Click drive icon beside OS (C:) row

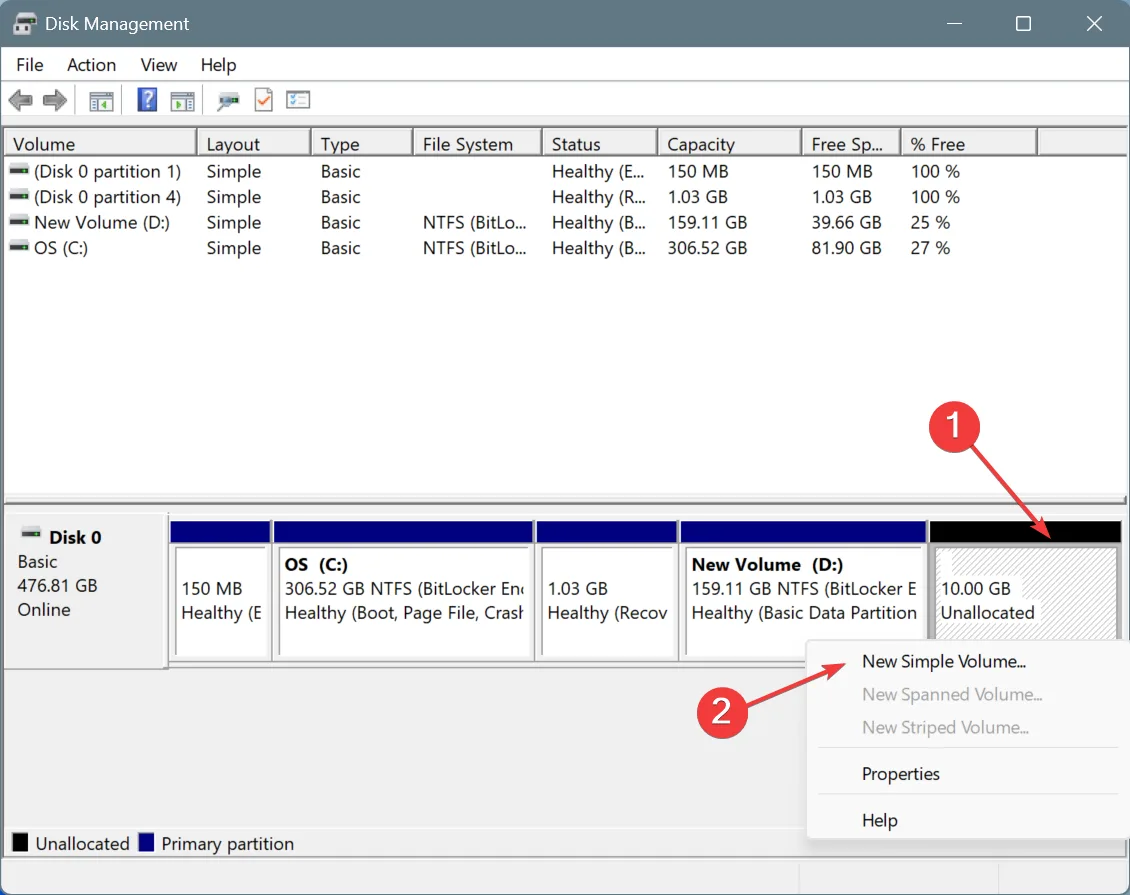[19, 247]
